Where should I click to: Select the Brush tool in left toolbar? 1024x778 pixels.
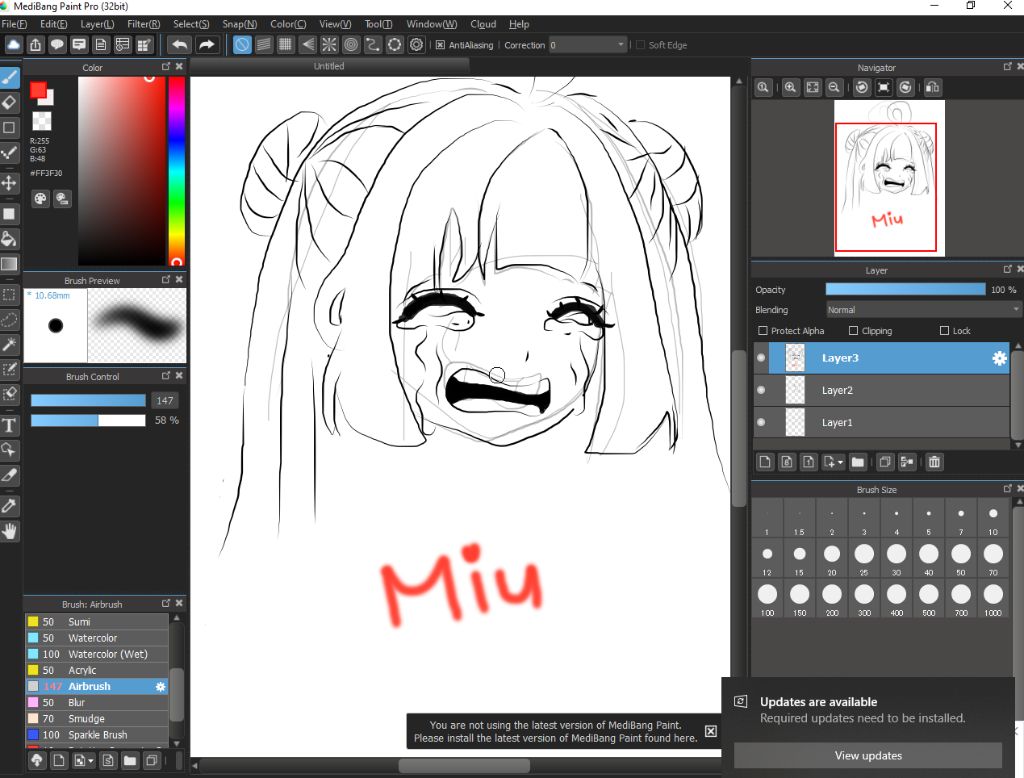pos(9,77)
